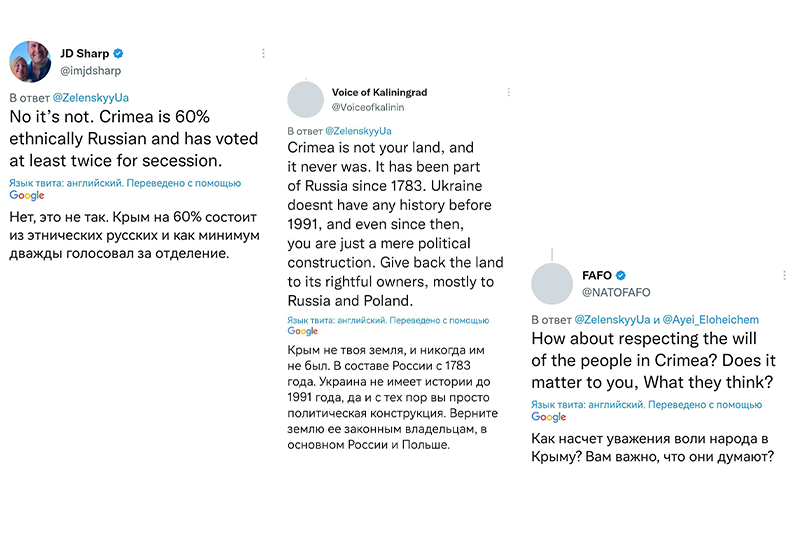Open more options menu on FAFO tweet
This screenshot has width=800, height=533.
pos(784,275)
